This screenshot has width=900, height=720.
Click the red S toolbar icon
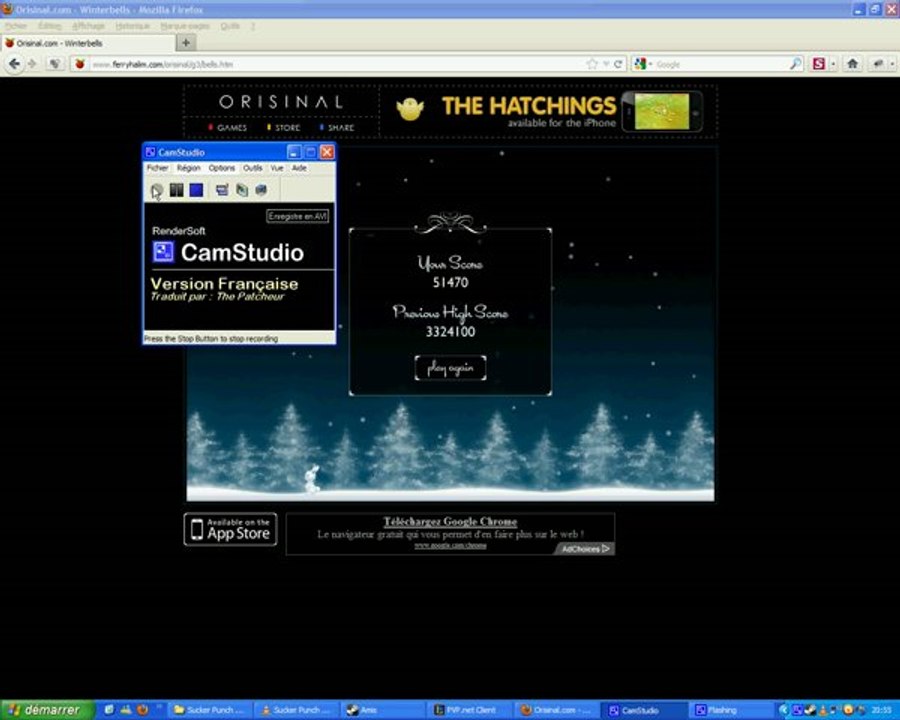tap(818, 64)
